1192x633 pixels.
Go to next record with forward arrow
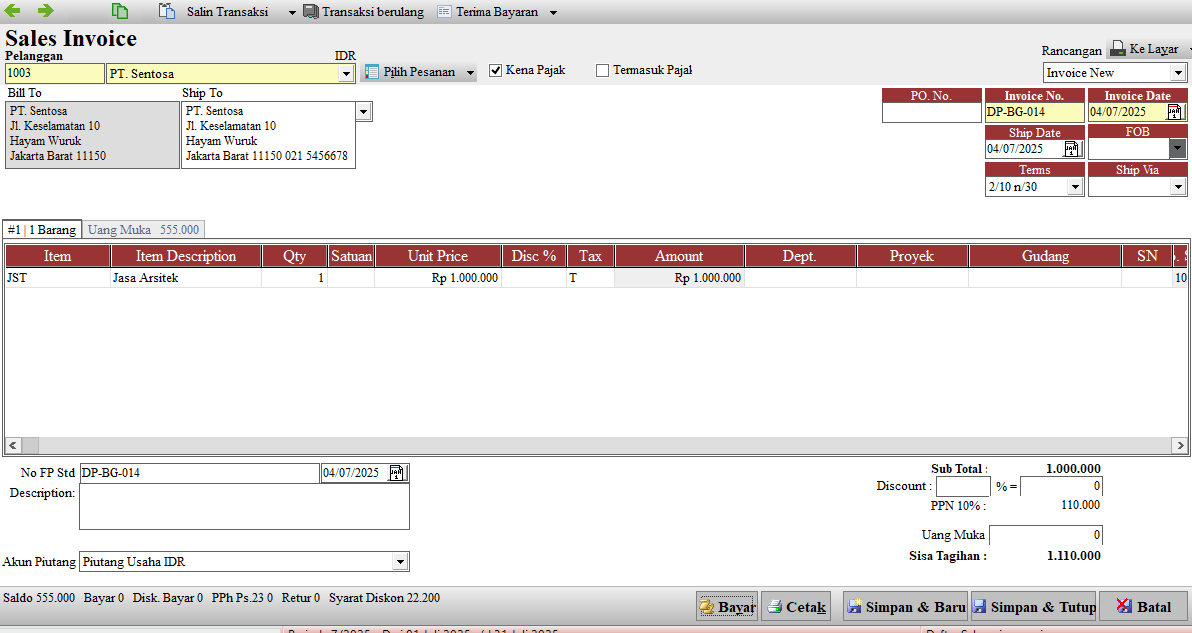click(46, 11)
